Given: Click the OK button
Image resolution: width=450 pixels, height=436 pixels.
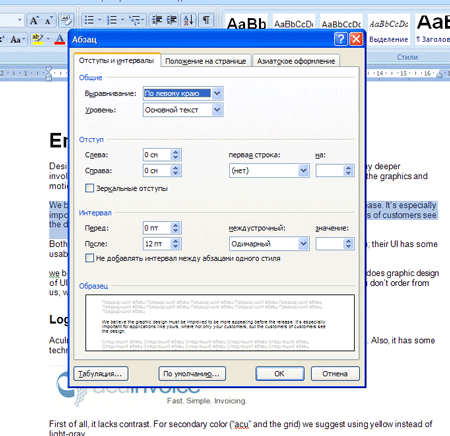Looking at the screenshot, I should (280, 374).
